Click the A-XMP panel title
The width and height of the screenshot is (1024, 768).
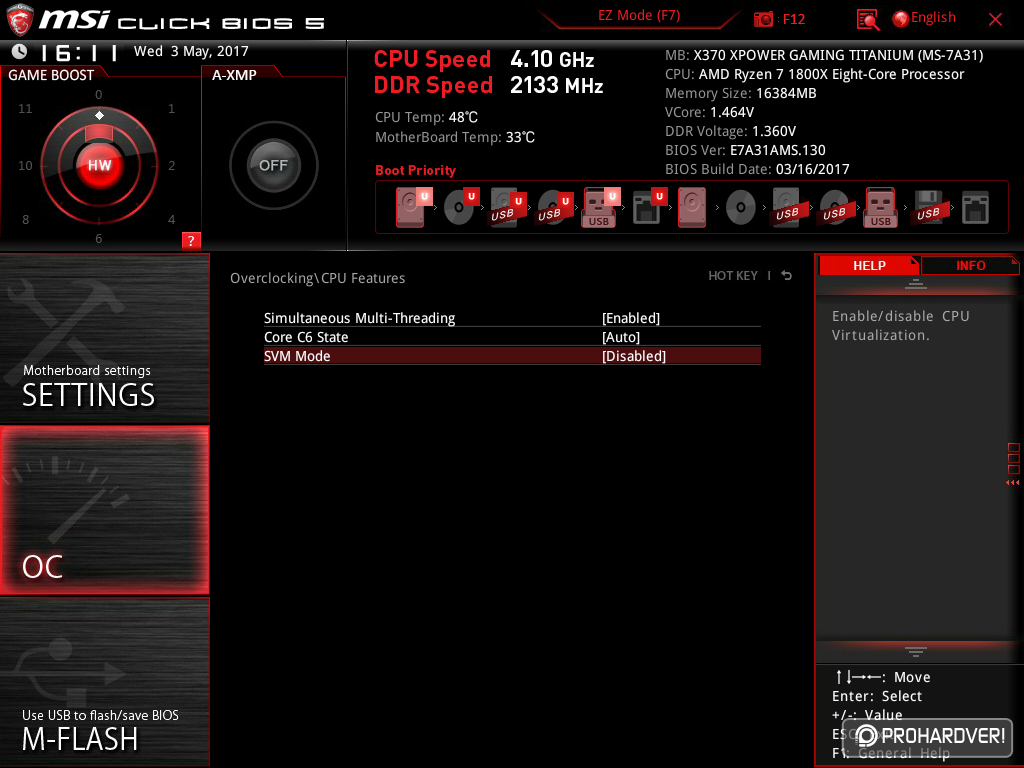click(234, 74)
